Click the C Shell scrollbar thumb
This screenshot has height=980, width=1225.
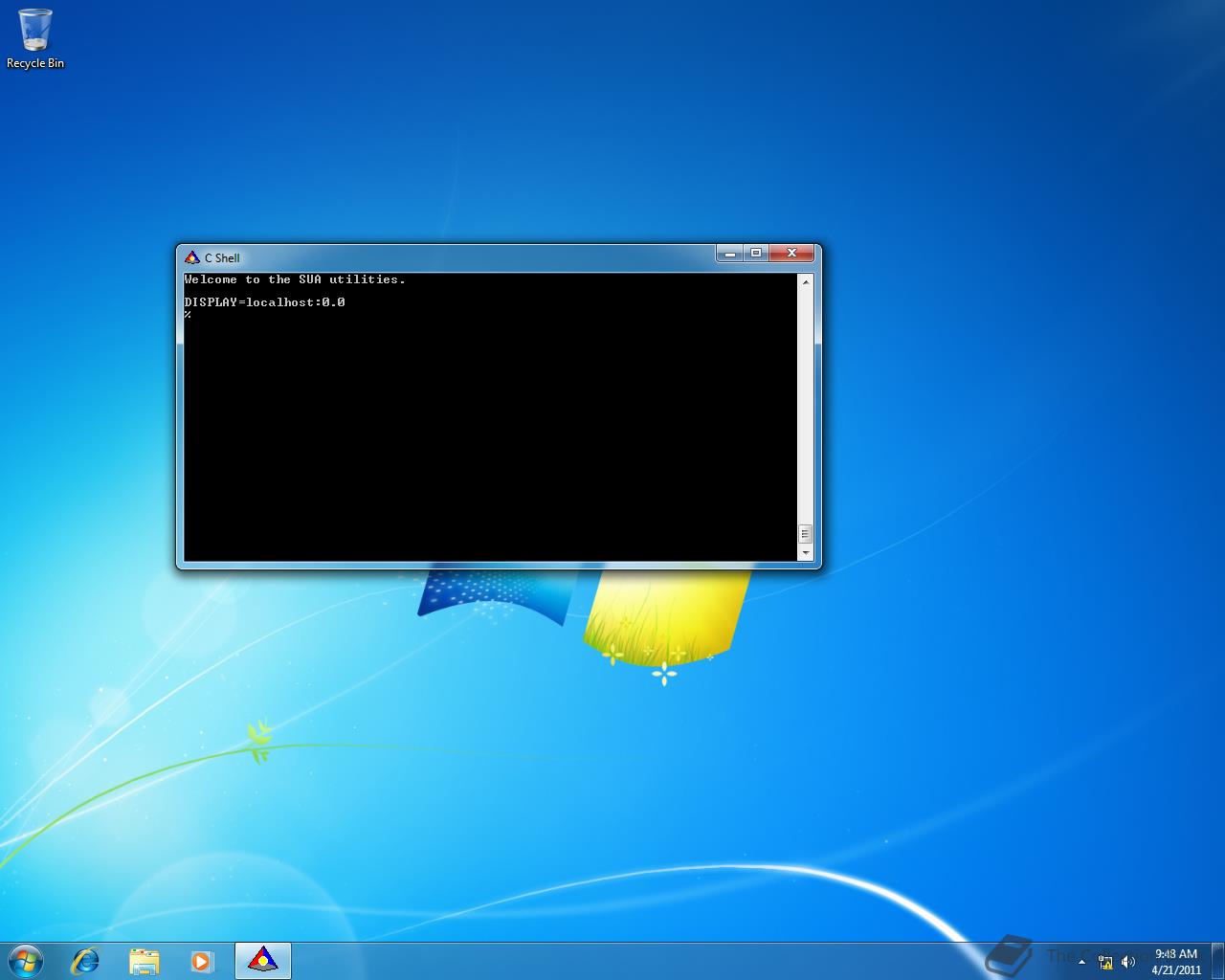805,534
